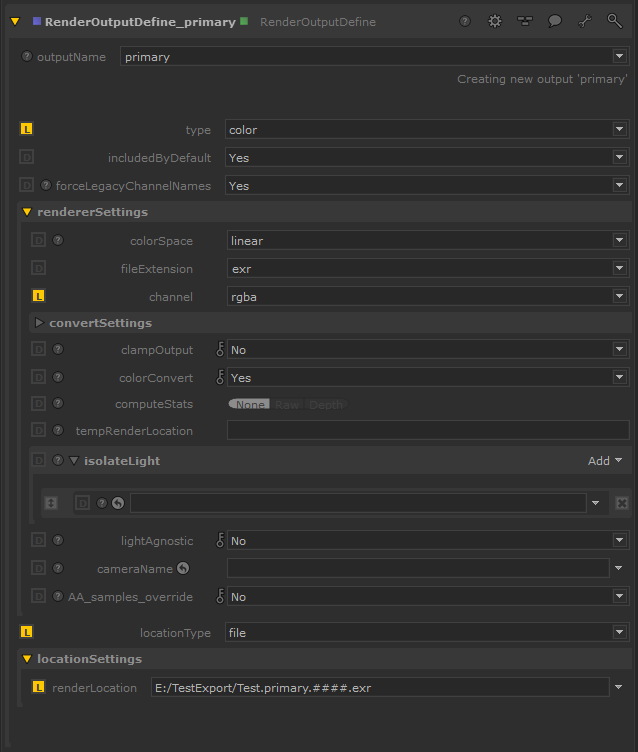The width and height of the screenshot is (638, 752).
Task: Click the renderLocation path field
Action: [380, 687]
